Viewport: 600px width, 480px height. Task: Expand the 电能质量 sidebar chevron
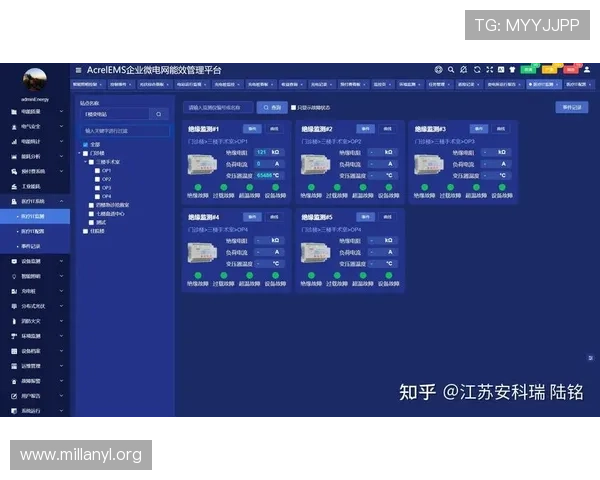[61, 111]
